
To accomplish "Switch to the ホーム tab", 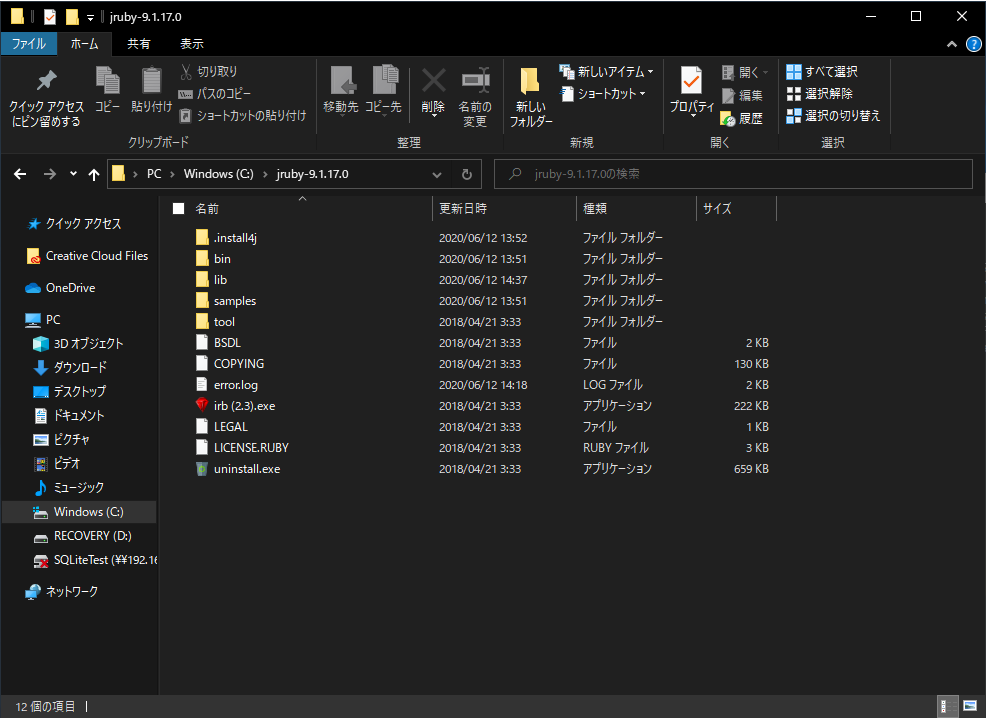I will (85, 43).
